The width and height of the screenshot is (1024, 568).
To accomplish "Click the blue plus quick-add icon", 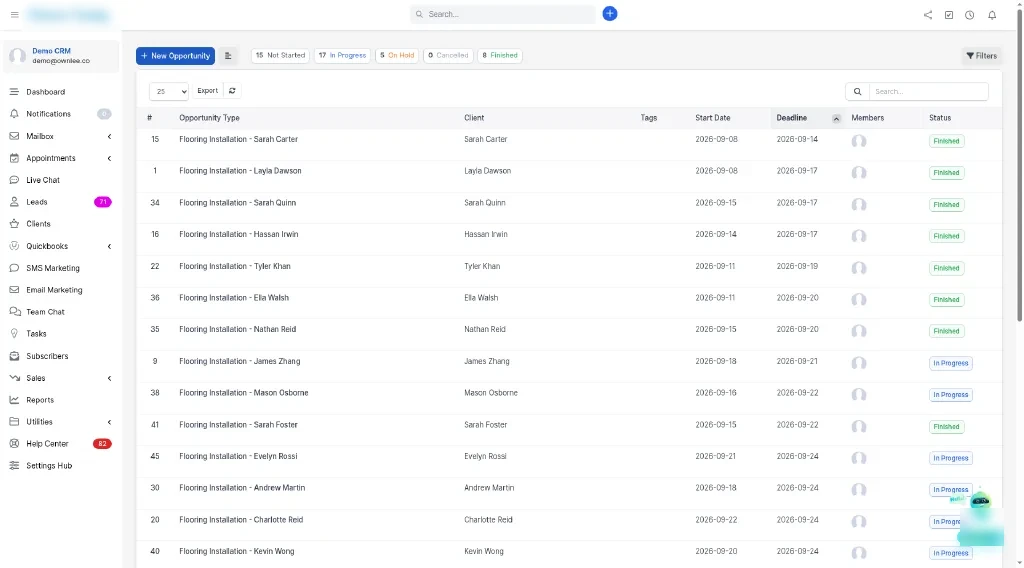I will coord(609,14).
